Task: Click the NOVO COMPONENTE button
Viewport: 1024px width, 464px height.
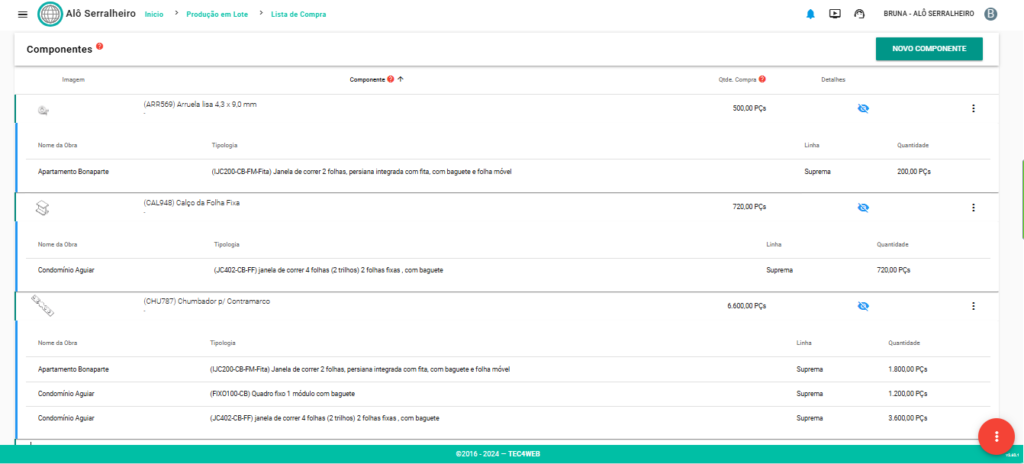Action: click(929, 49)
